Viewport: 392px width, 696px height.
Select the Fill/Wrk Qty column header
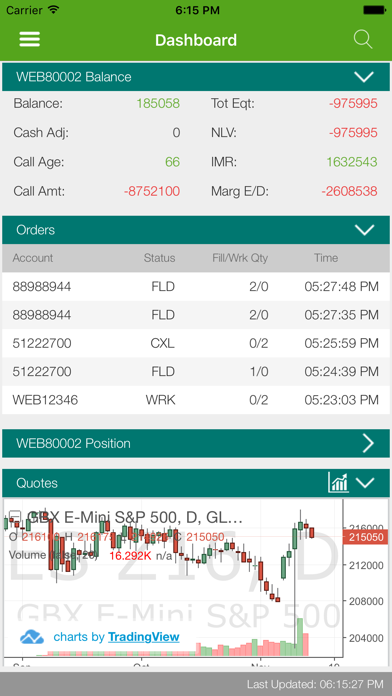click(x=240, y=258)
